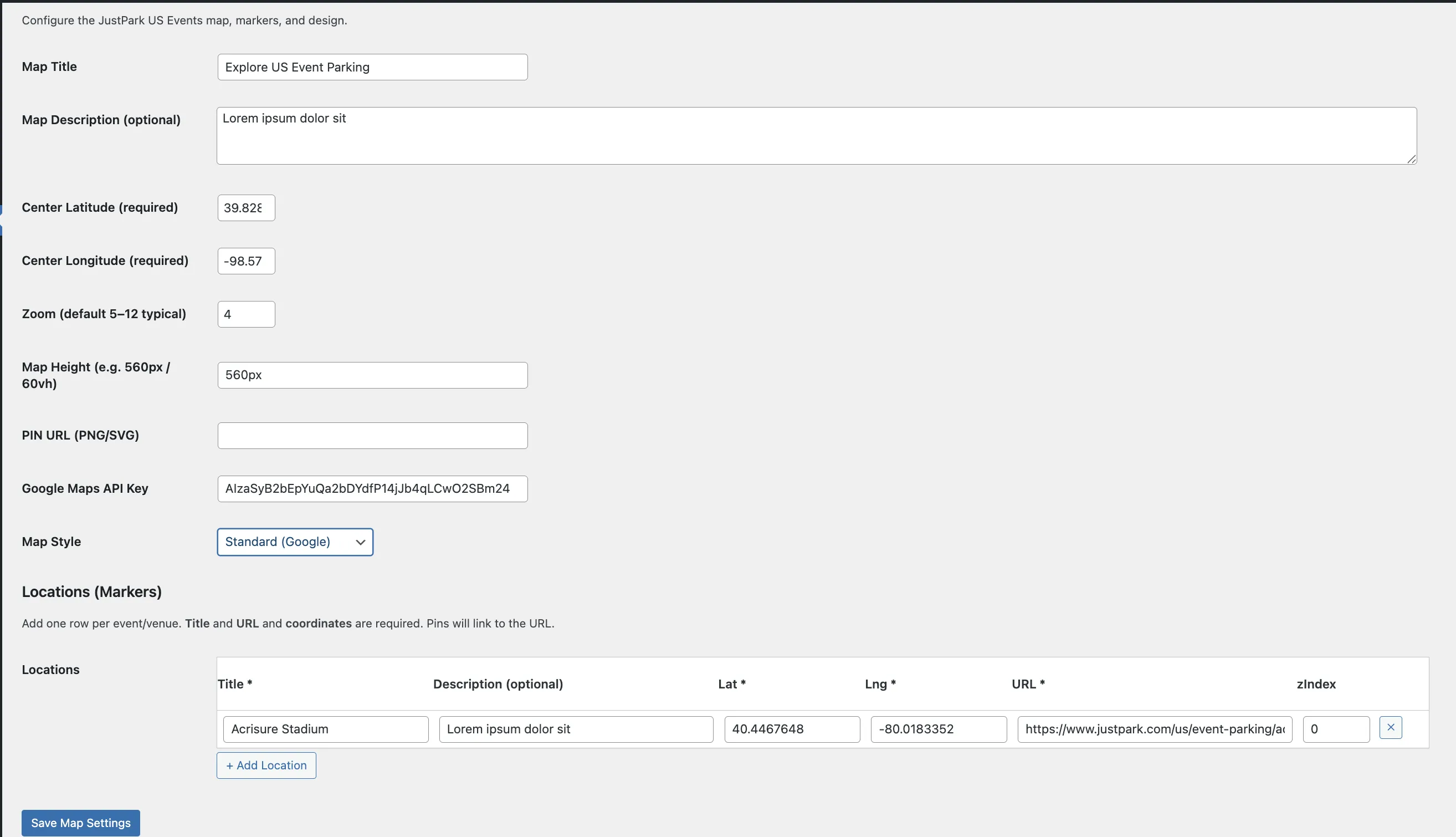Edit the location Lng value -80.0183352
This screenshot has width=1456, height=837.
click(938, 728)
